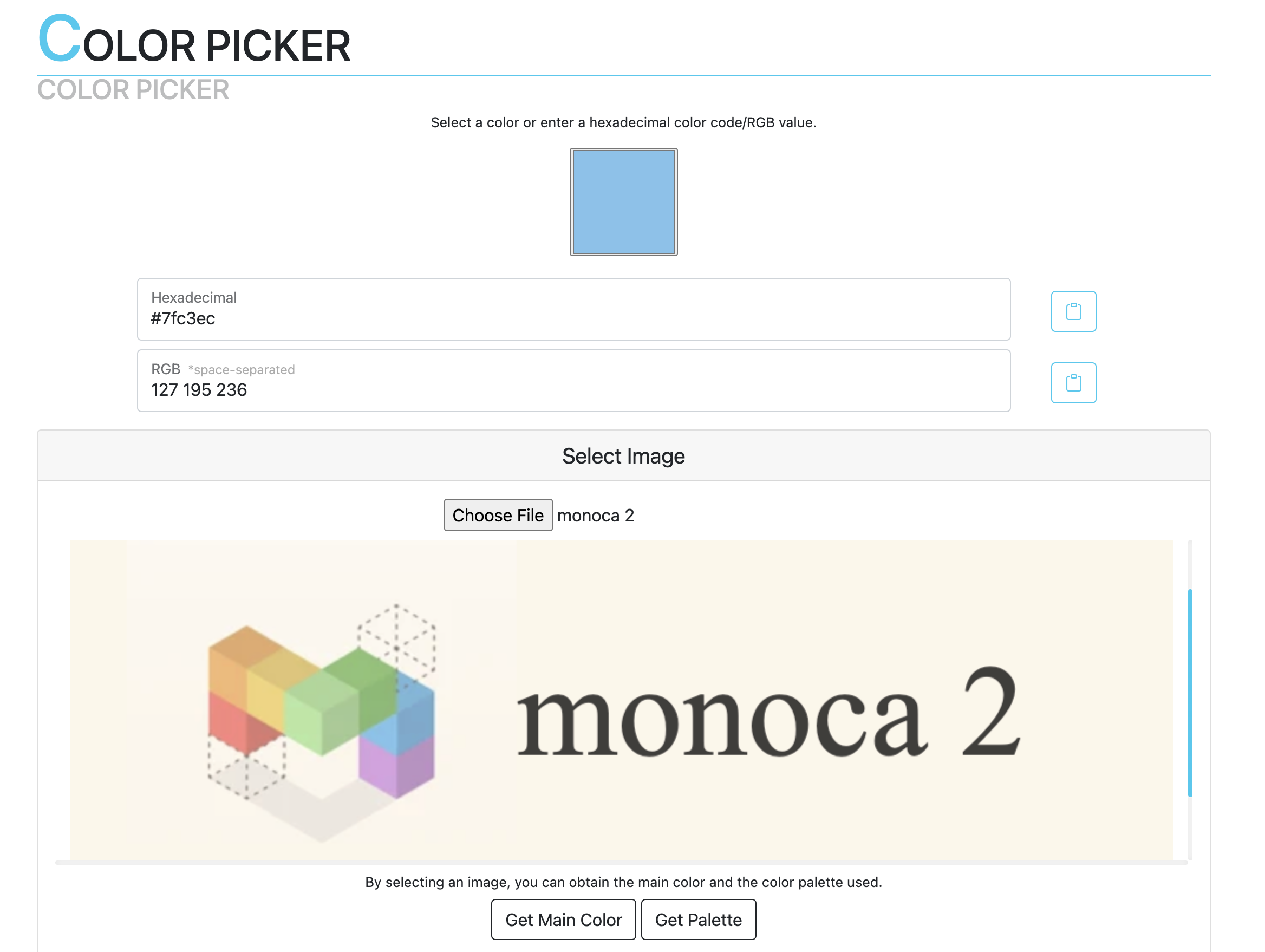Click Get Main Color button

pos(564,919)
